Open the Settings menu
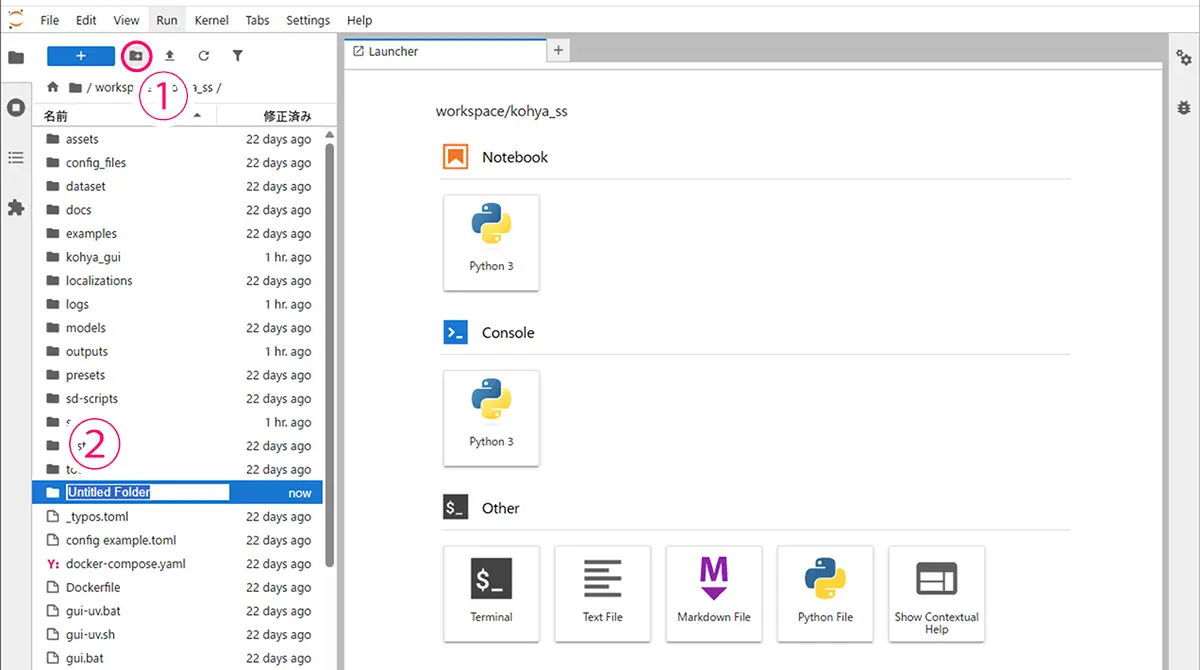This screenshot has width=1200, height=670. tap(308, 20)
